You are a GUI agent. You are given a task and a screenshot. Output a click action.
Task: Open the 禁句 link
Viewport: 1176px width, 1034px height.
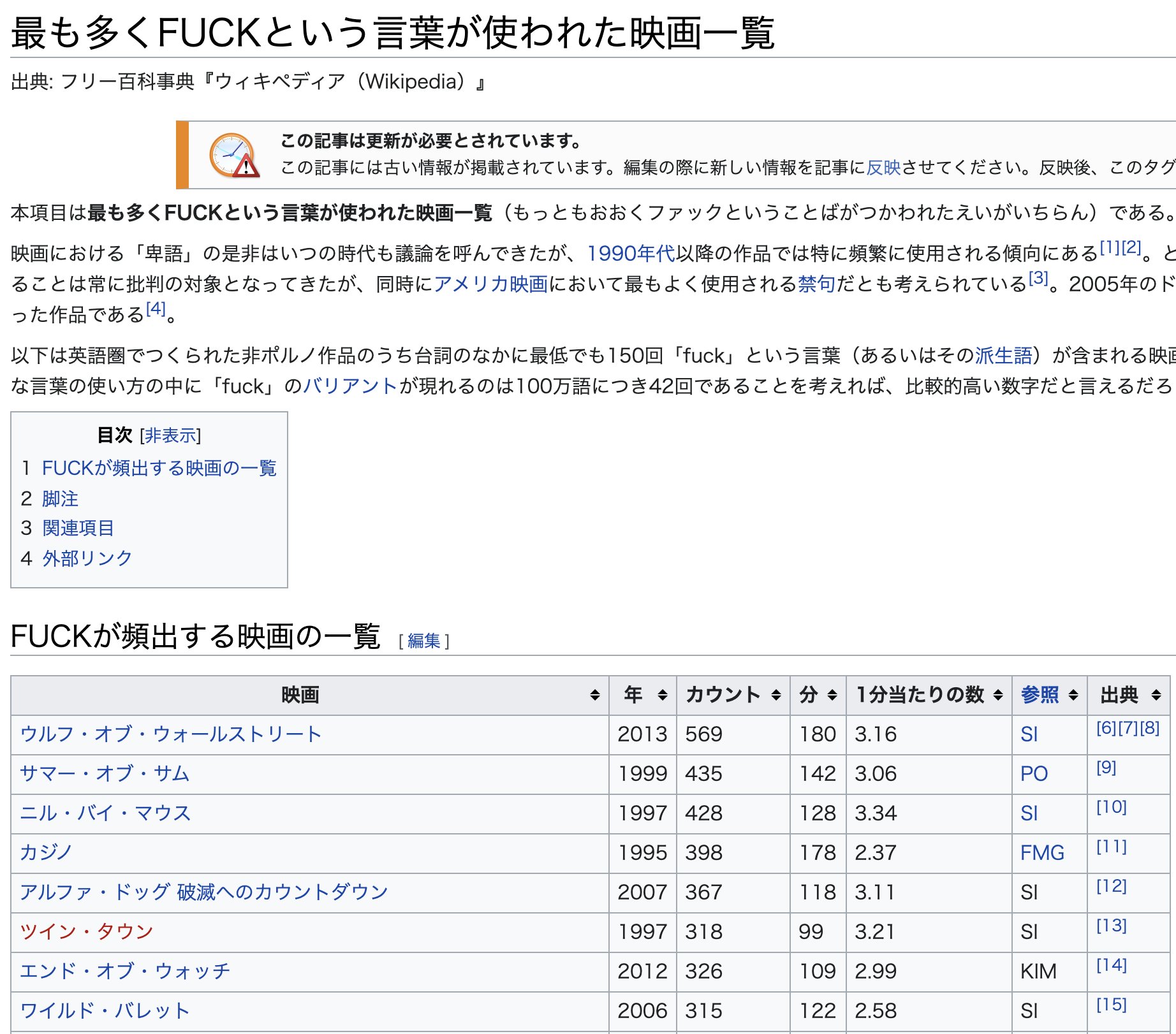(x=816, y=284)
